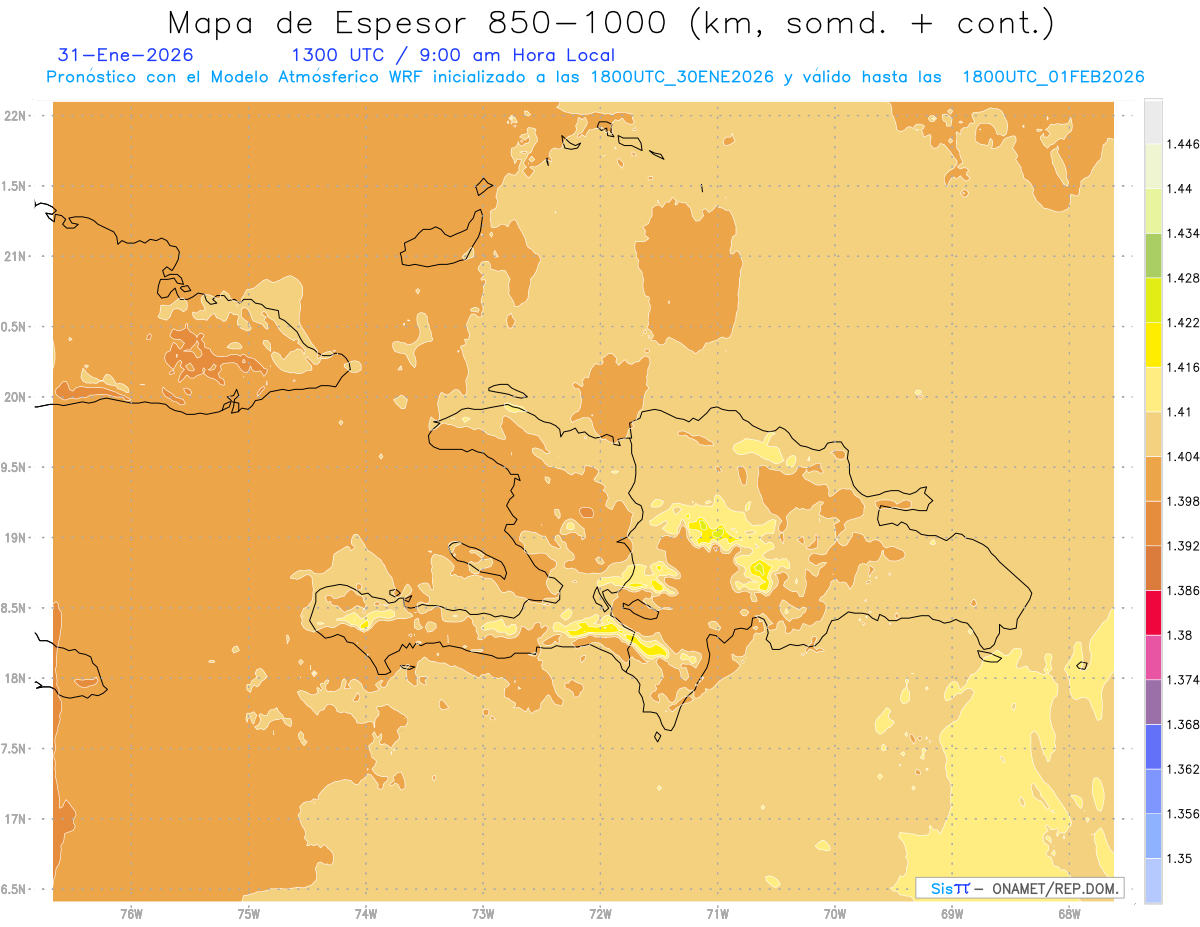The height and width of the screenshot is (927, 1200).
Task: Click the legend value 1.41
Action: [x=1181, y=412]
